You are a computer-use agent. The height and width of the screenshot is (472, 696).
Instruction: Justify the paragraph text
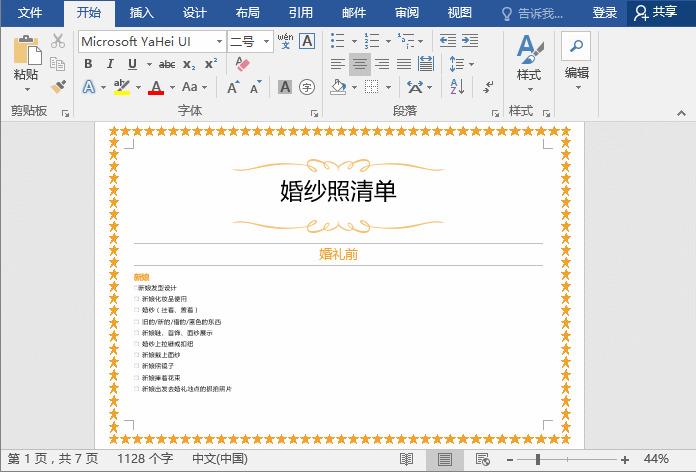click(x=404, y=64)
